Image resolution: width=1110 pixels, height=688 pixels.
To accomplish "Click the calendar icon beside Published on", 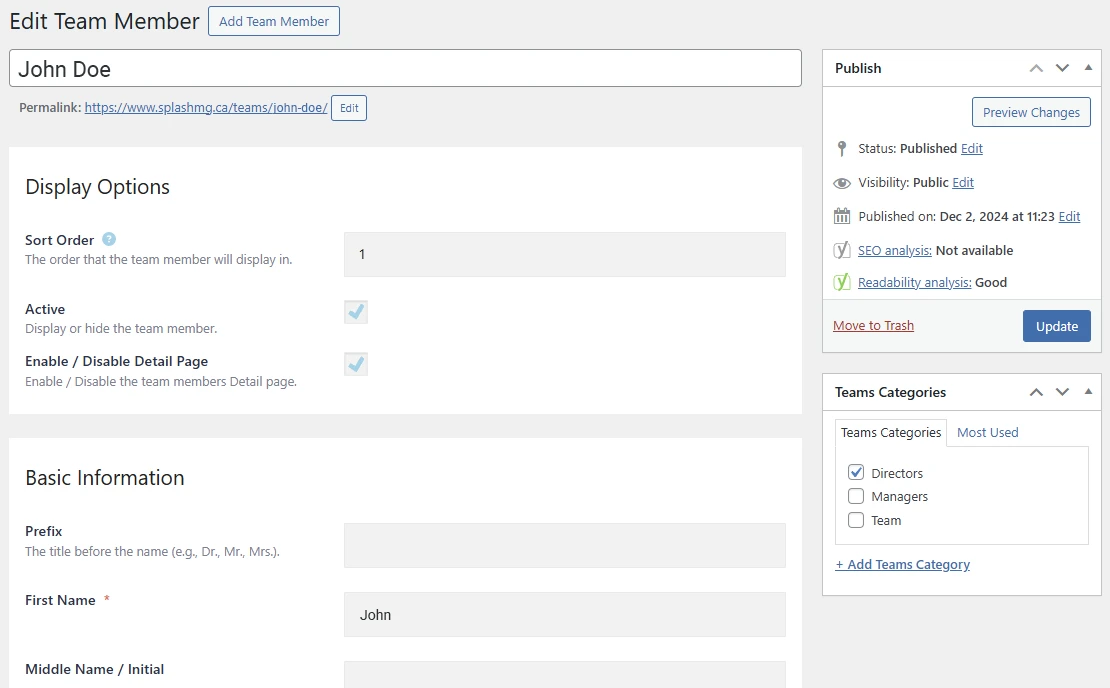I will 842,216.
